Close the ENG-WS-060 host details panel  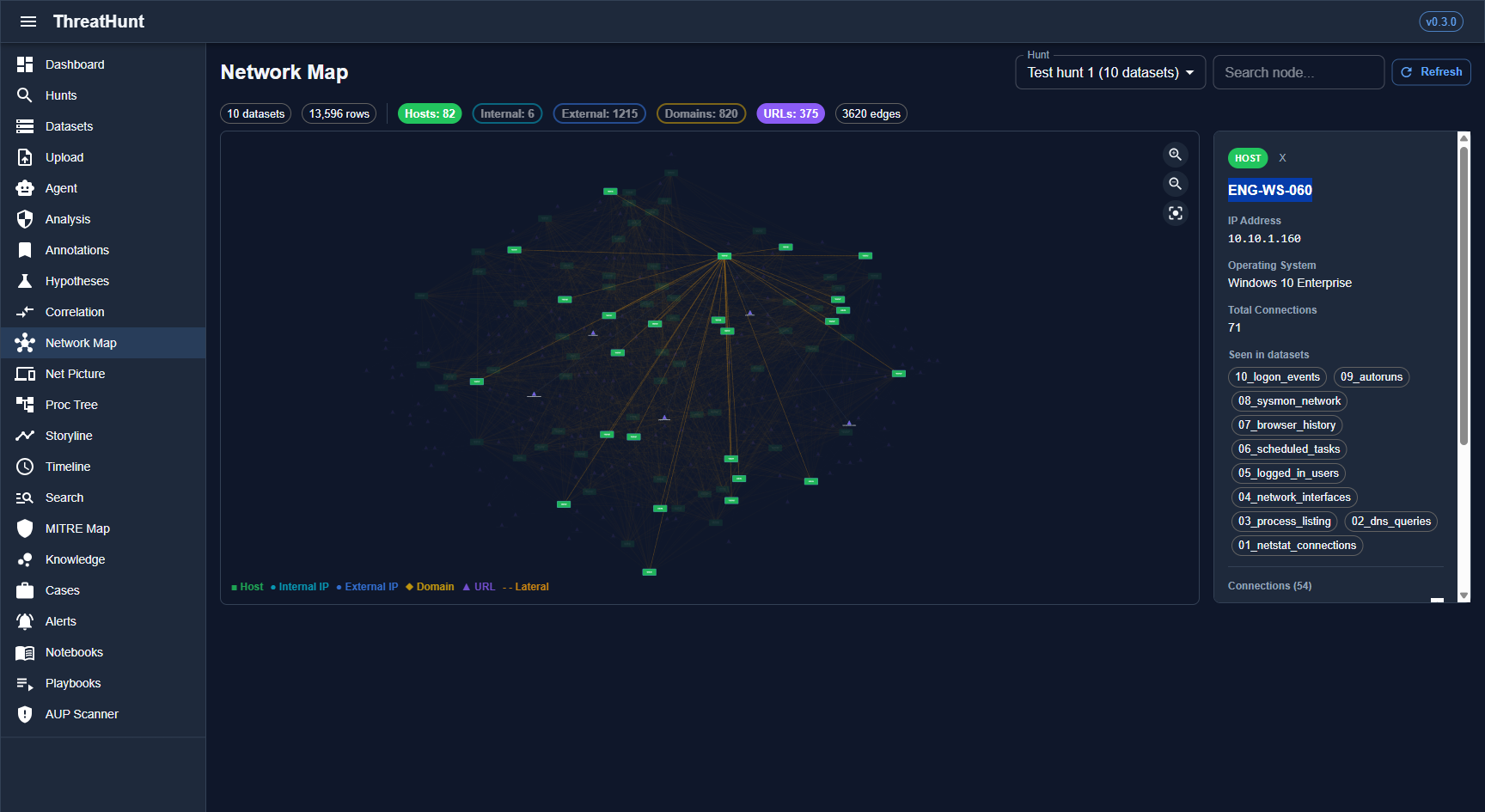click(1282, 158)
